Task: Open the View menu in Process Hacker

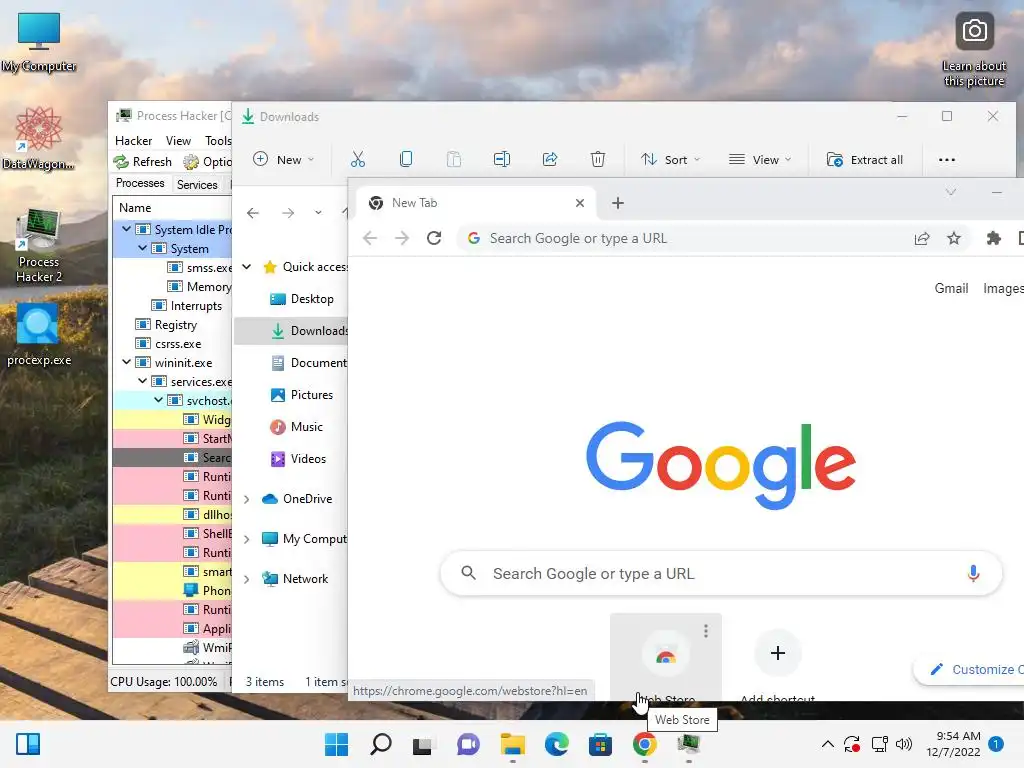Action: tap(178, 141)
